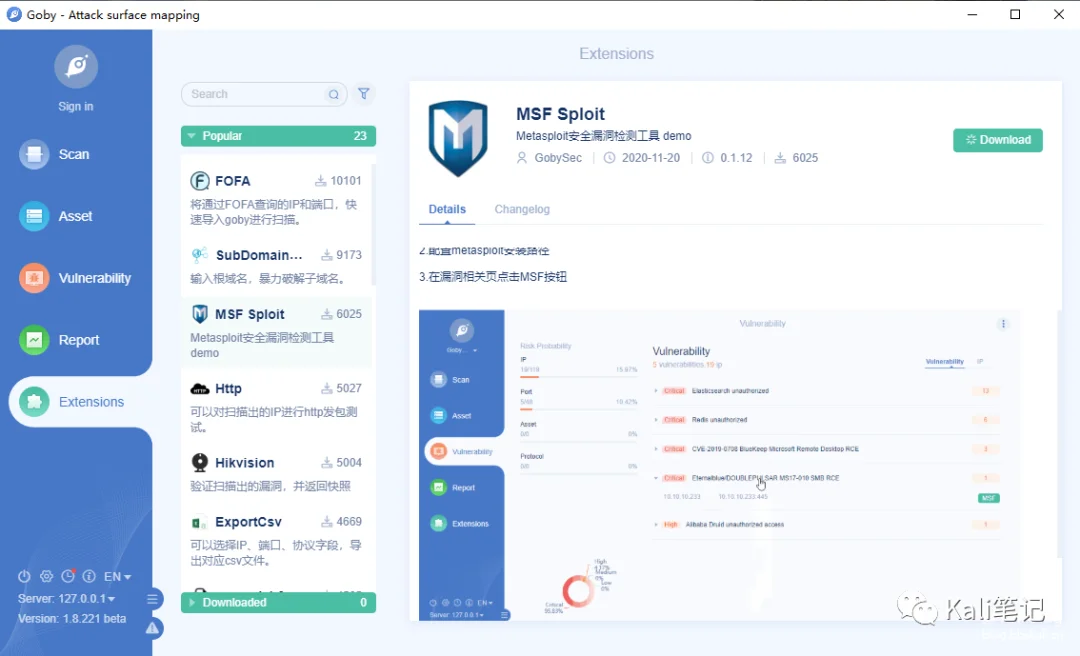Click the ExportCsv extension icon
This screenshot has height=656, width=1080.
pos(199,523)
